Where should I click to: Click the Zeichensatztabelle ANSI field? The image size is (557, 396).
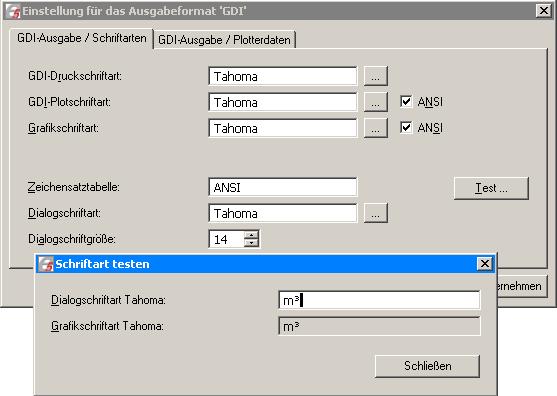click(x=283, y=187)
